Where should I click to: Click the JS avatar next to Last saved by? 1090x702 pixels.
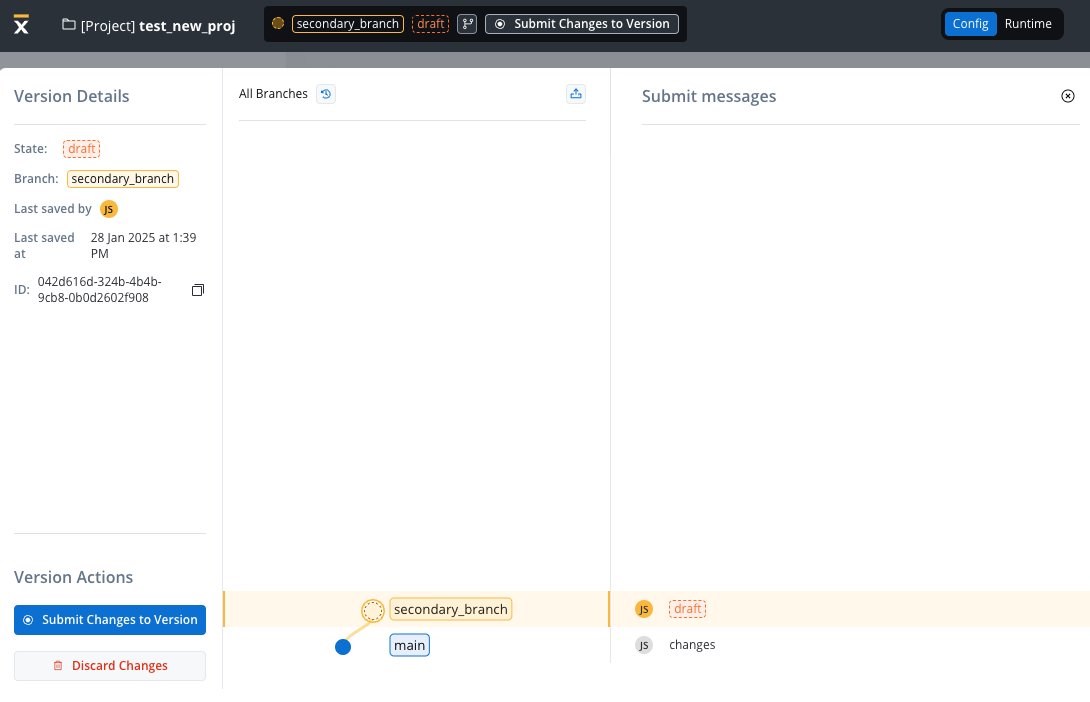(x=108, y=209)
